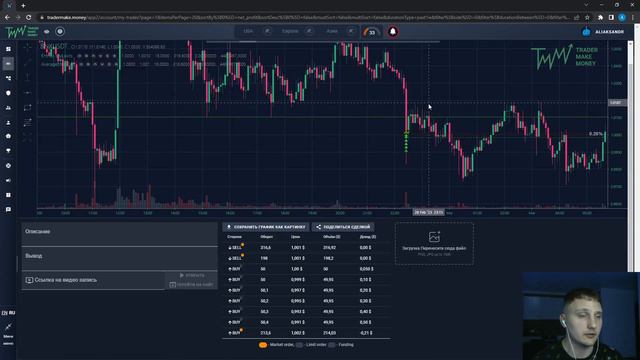Viewport: 640px width, 360px height.
Task: Click the BUY row priced 1,002 $
Action: click(x=306, y=333)
